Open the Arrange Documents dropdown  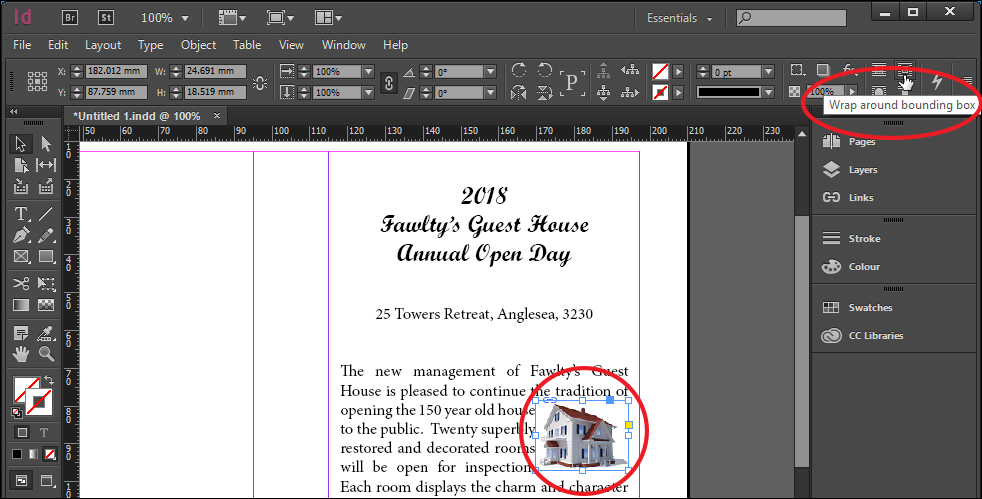(x=328, y=18)
